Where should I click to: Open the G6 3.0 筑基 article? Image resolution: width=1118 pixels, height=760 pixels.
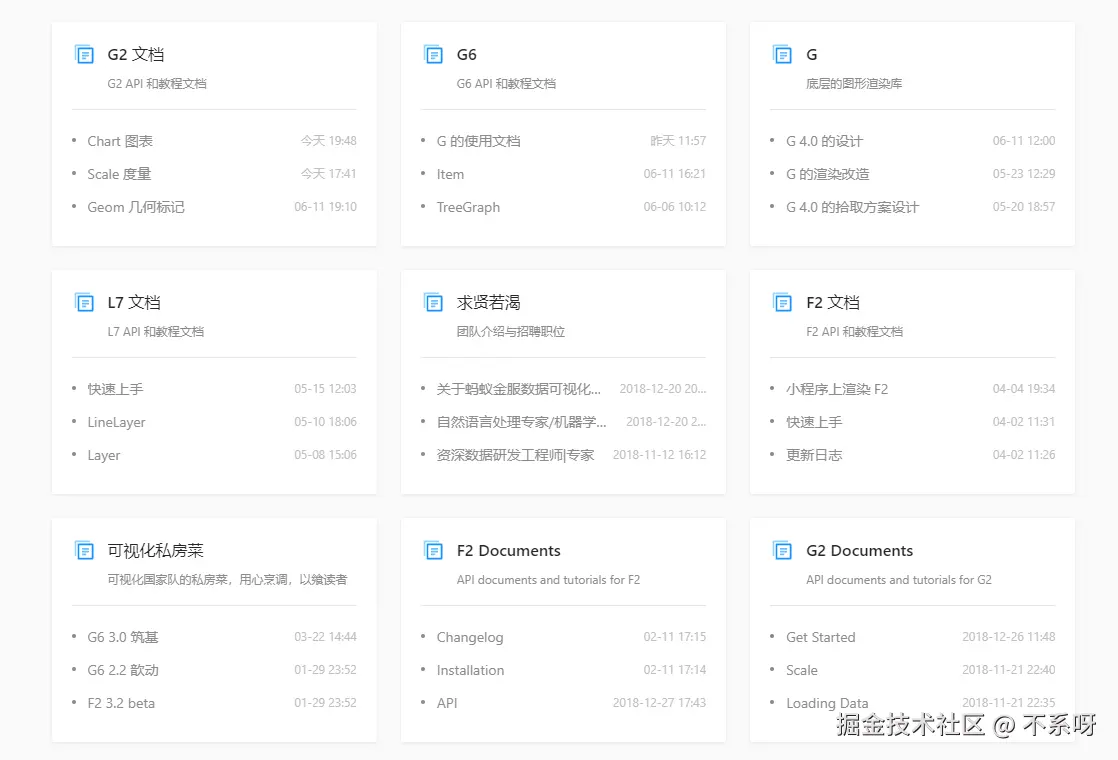point(123,637)
